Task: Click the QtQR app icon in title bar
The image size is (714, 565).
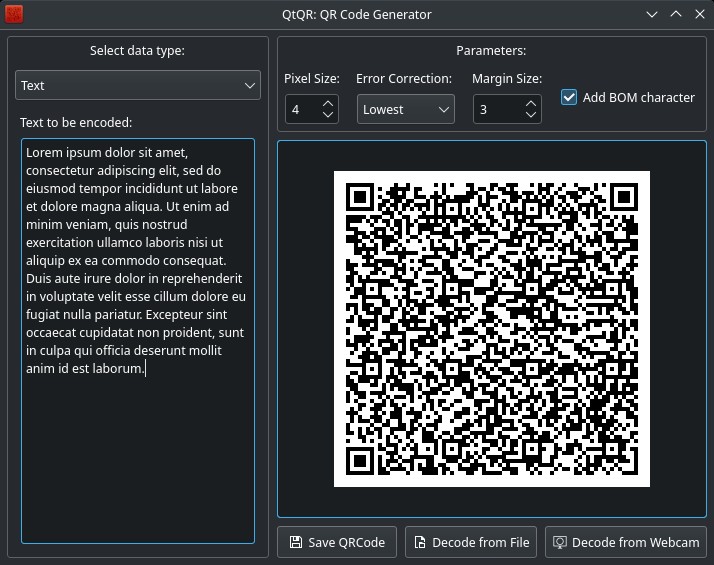Action: coord(14,14)
